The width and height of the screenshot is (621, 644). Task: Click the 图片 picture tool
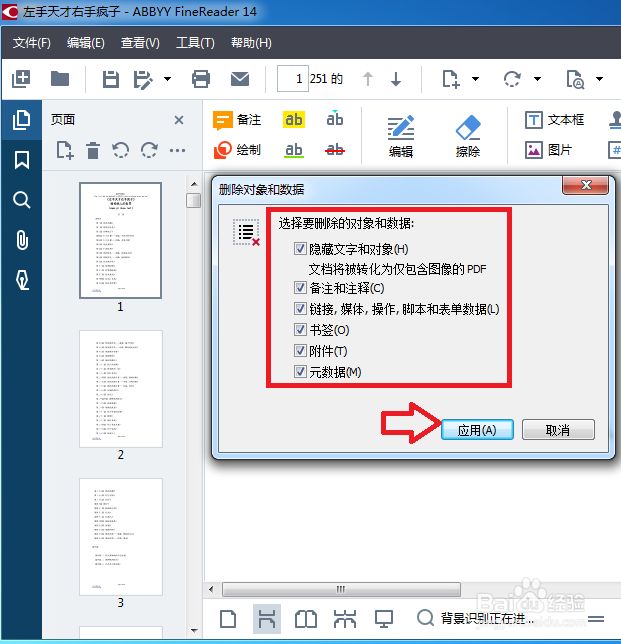pos(548,150)
